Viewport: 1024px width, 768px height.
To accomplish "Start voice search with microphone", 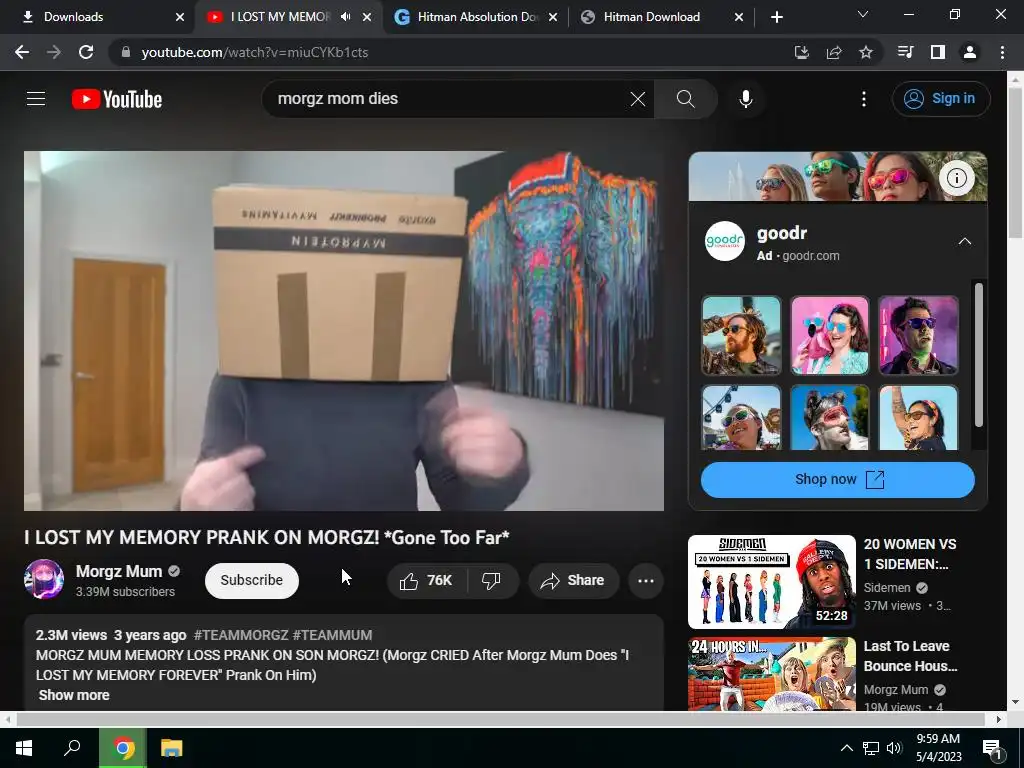I will tap(745, 99).
